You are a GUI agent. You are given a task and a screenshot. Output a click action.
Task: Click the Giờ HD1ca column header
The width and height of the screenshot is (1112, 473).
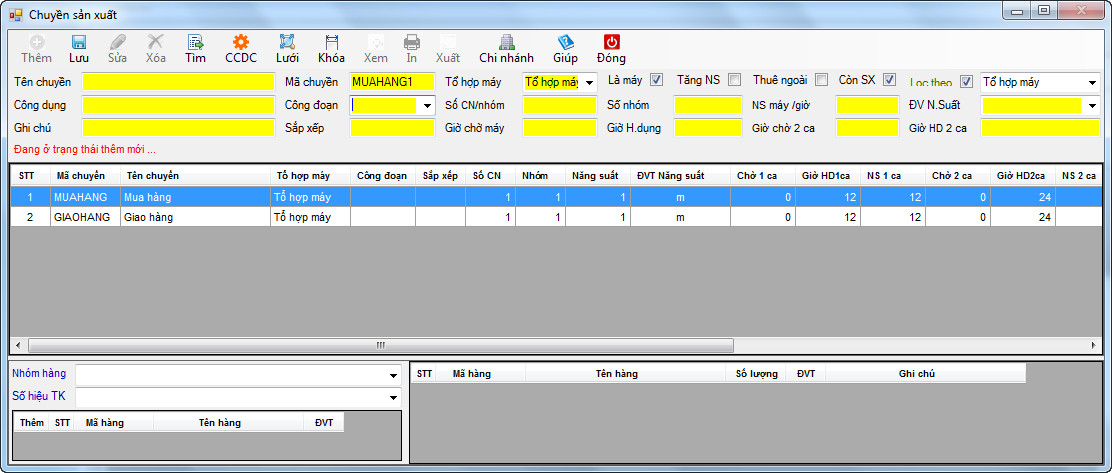point(828,176)
